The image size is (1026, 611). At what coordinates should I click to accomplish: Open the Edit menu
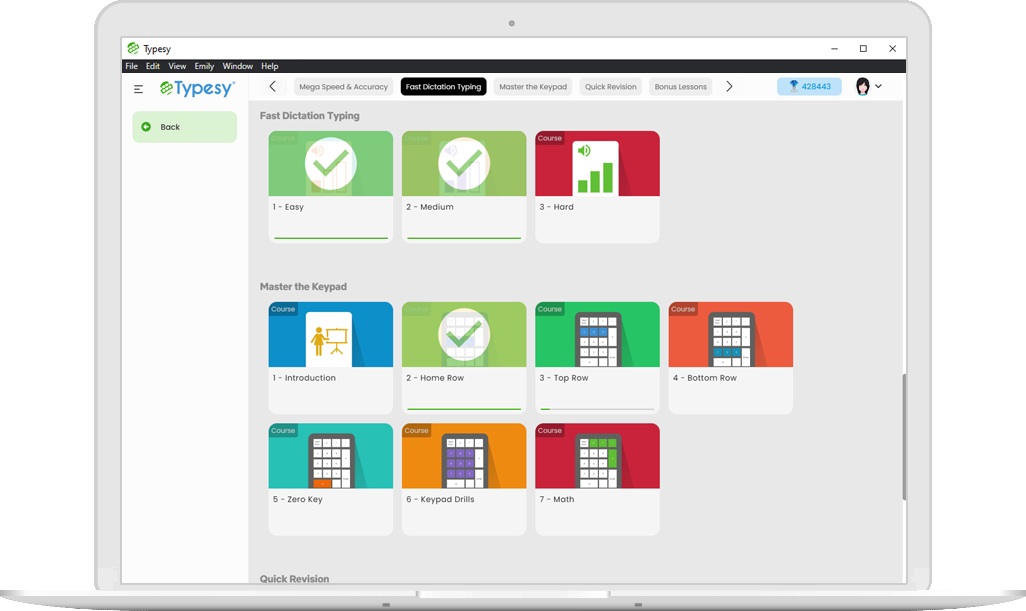[x=153, y=66]
